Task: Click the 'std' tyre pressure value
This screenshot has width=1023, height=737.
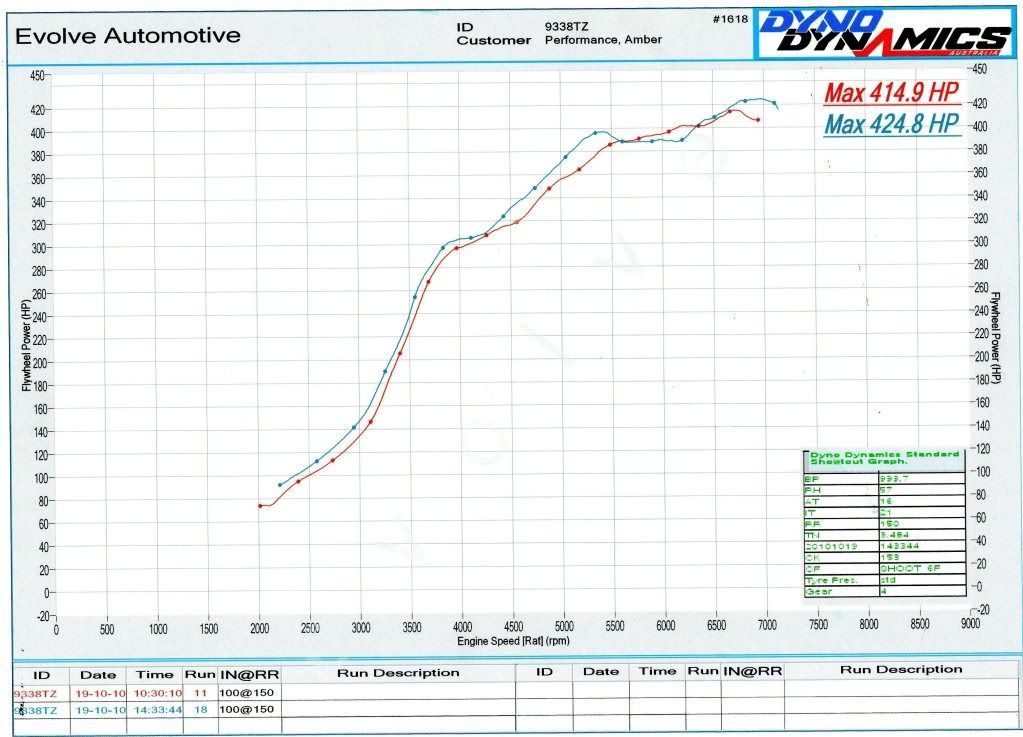Action: coord(888,580)
